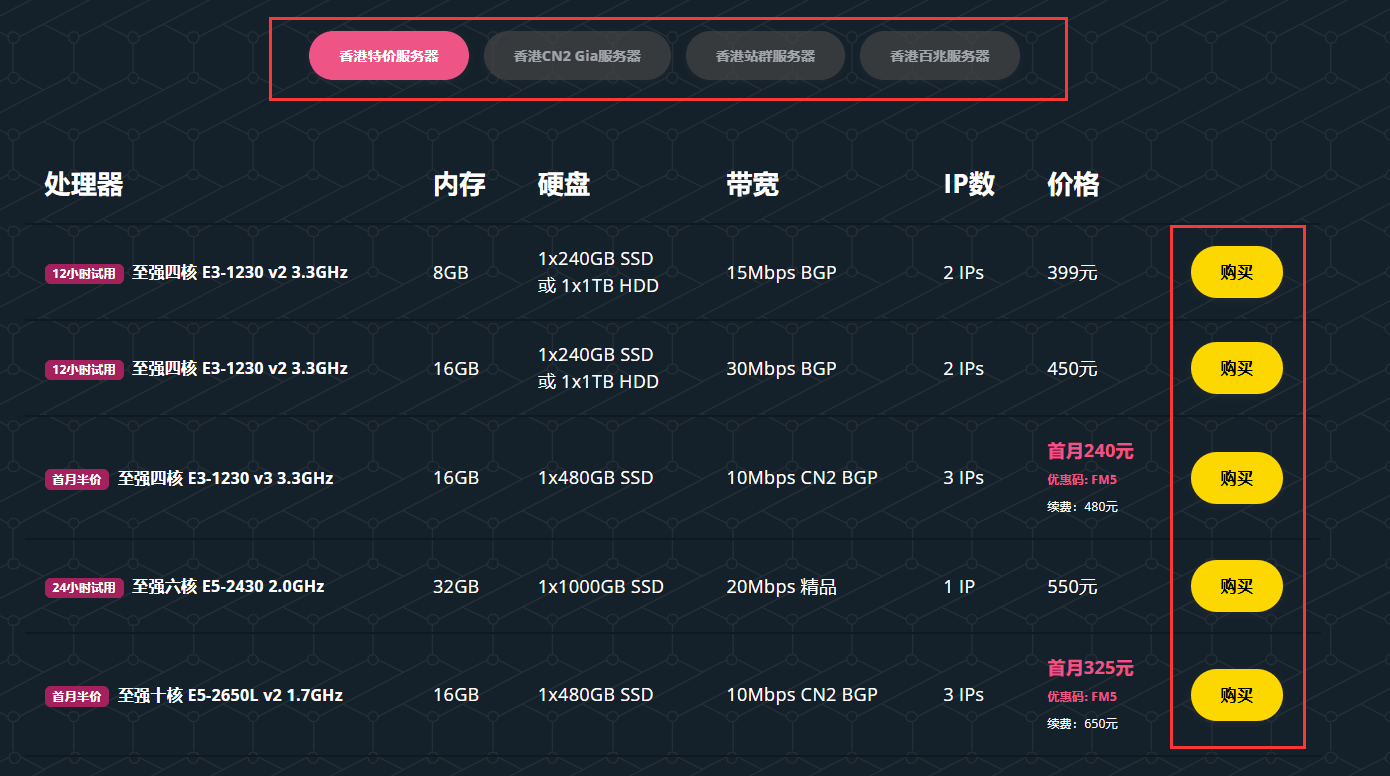Click the 首月325元 promotional price
1390x776 pixels.
[1090, 668]
